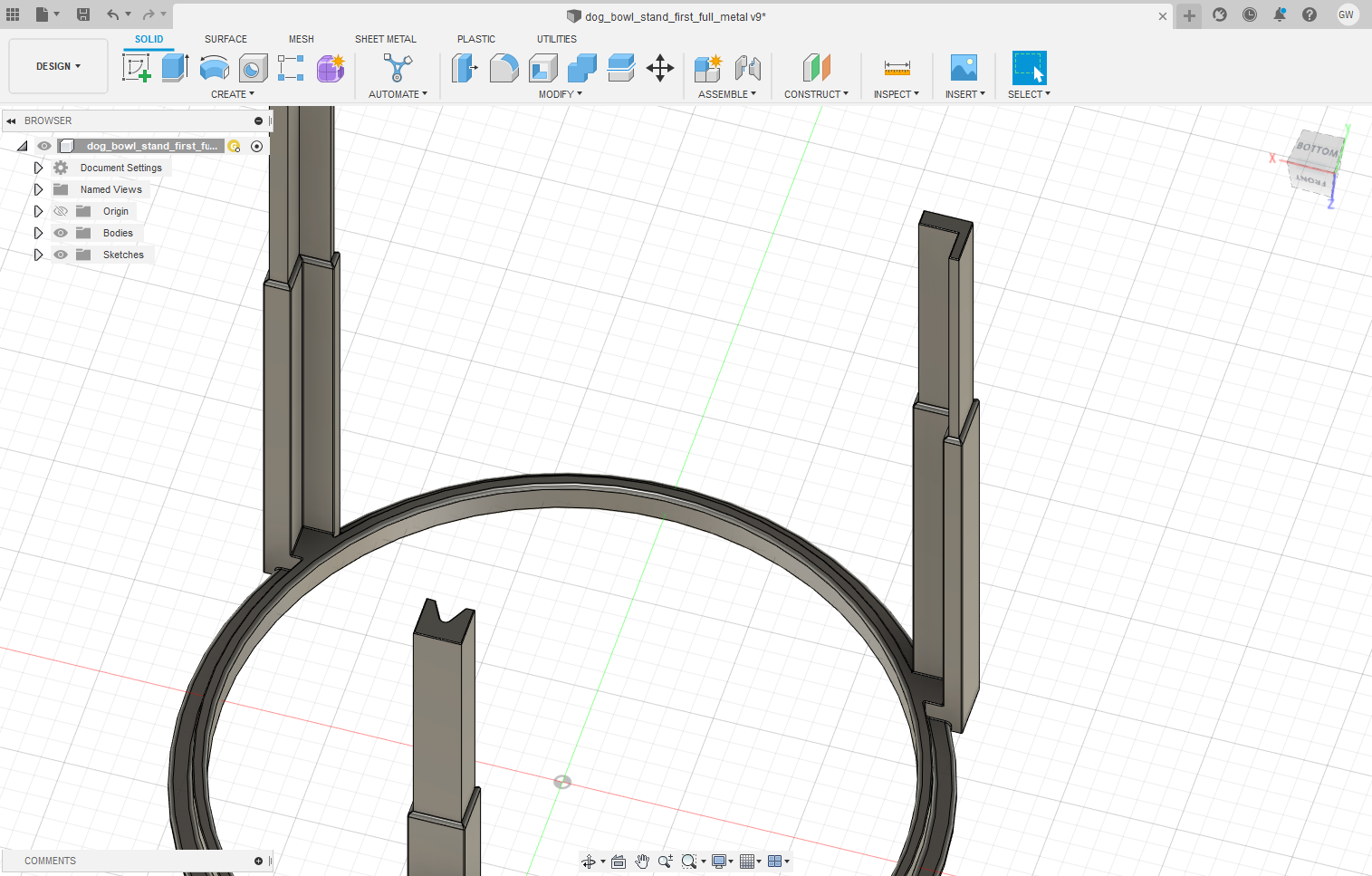The image size is (1372, 876).
Task: Open the MODIFY menu
Action: click(x=560, y=94)
